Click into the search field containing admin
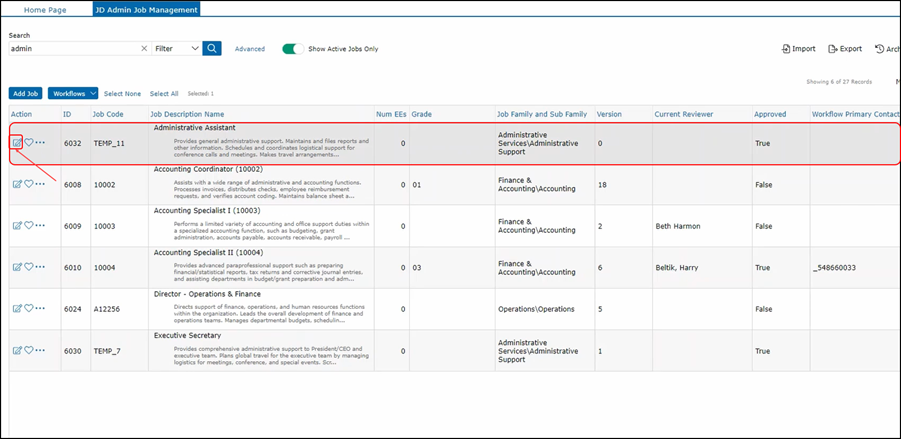This screenshot has height=439, width=901. (x=70, y=48)
